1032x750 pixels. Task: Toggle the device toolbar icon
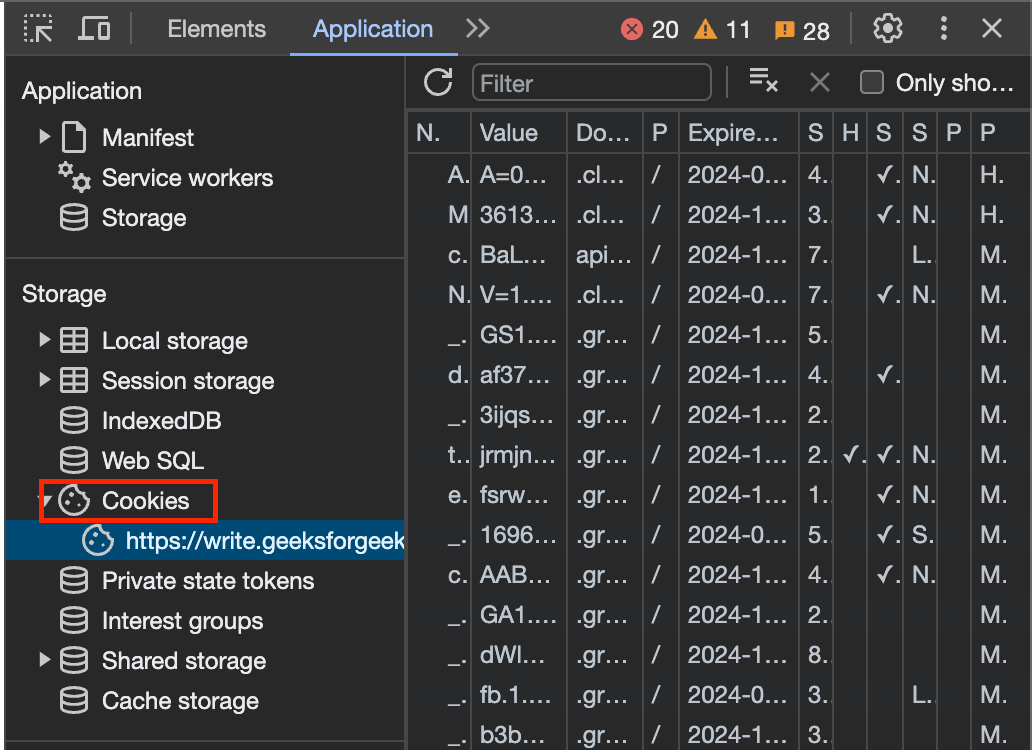[94, 29]
